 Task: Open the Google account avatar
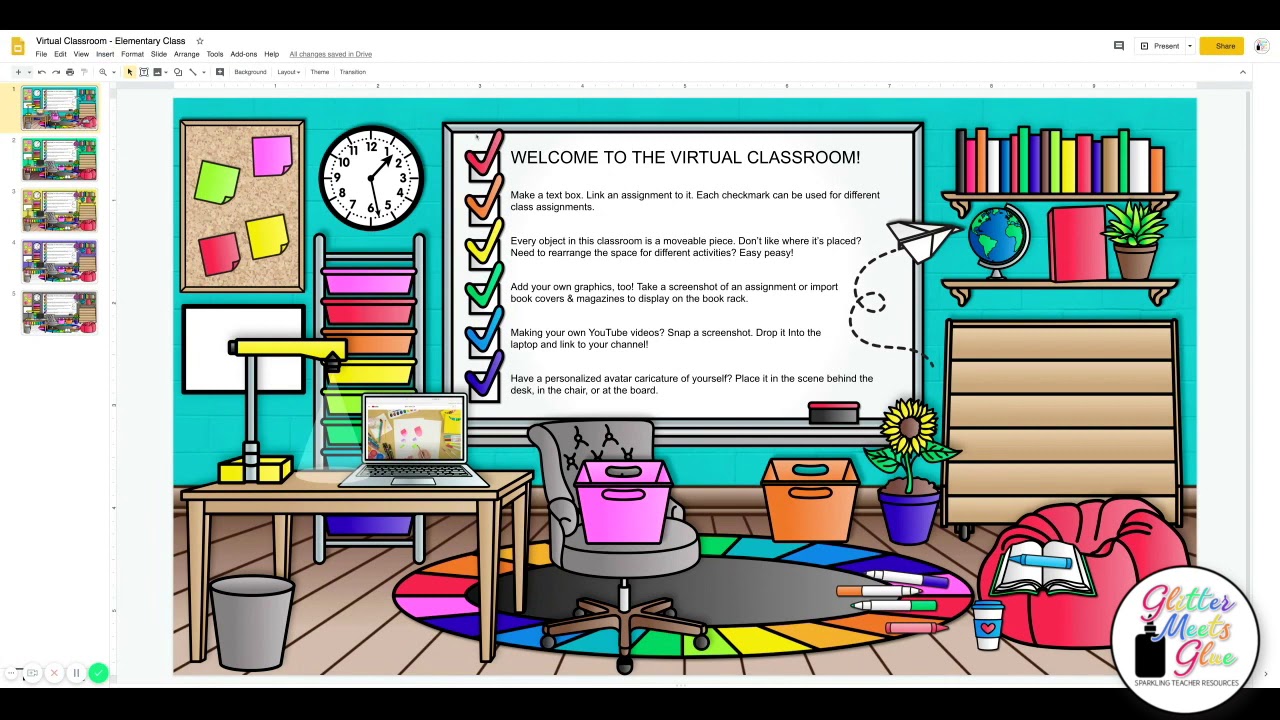[x=1262, y=46]
